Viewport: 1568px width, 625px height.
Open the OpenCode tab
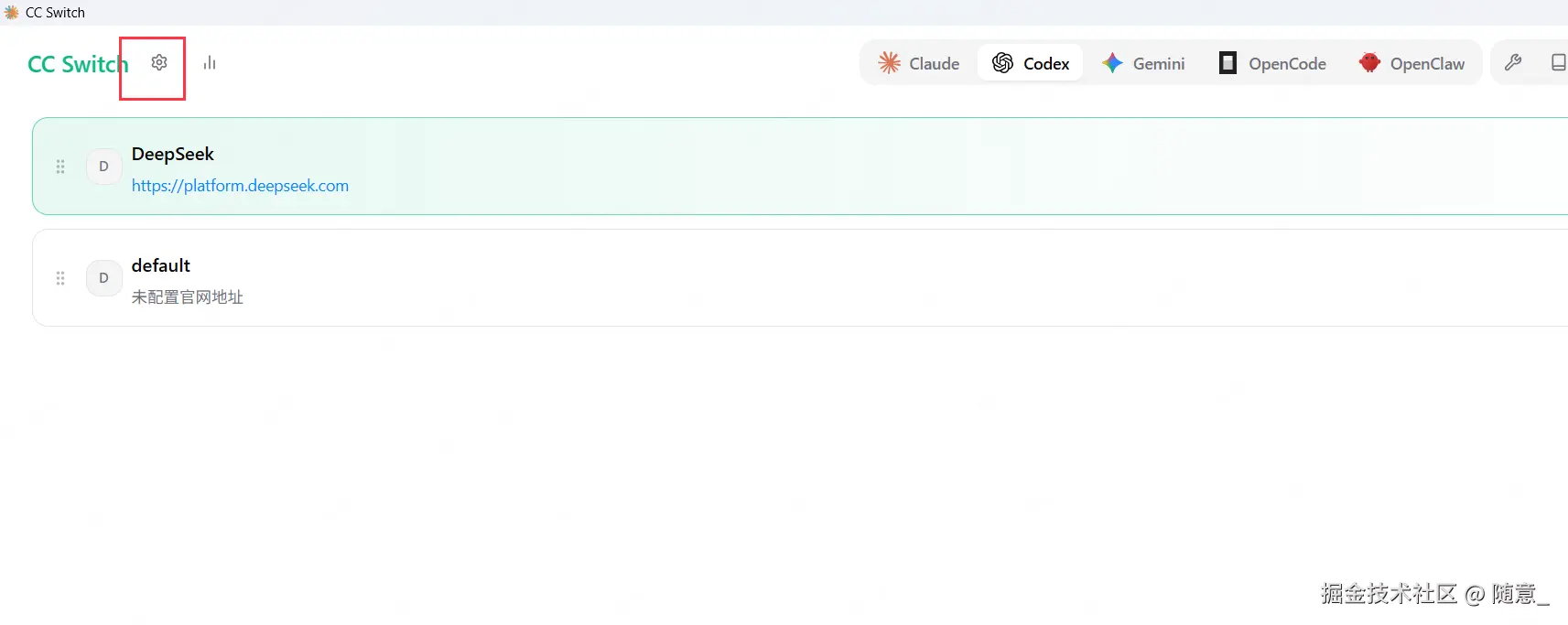[x=1272, y=63]
